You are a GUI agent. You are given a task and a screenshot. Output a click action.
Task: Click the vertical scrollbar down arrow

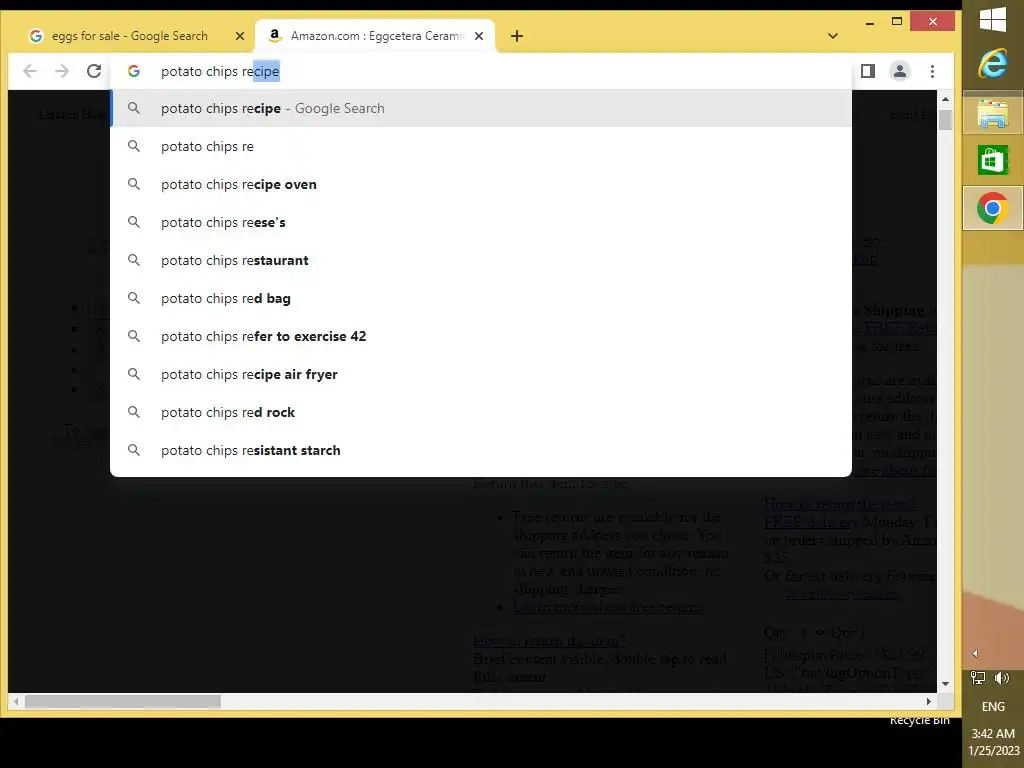(945, 684)
